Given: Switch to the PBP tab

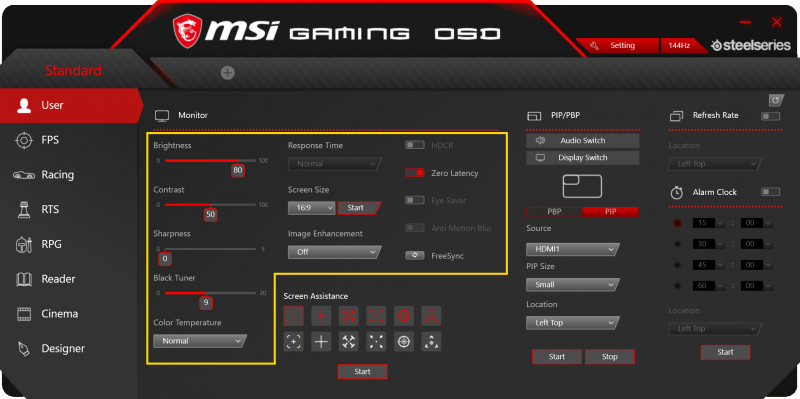Looking at the screenshot, I should [554, 212].
